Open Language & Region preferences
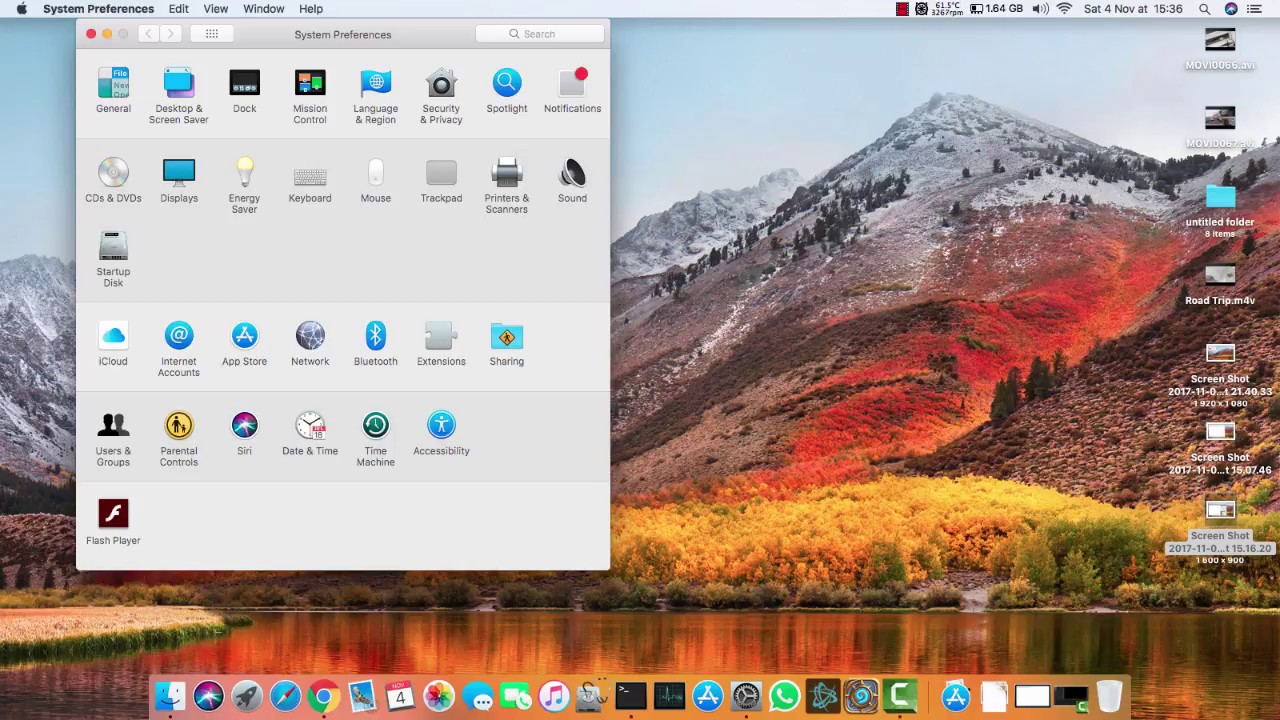Viewport: 1280px width, 720px height. coord(375,96)
